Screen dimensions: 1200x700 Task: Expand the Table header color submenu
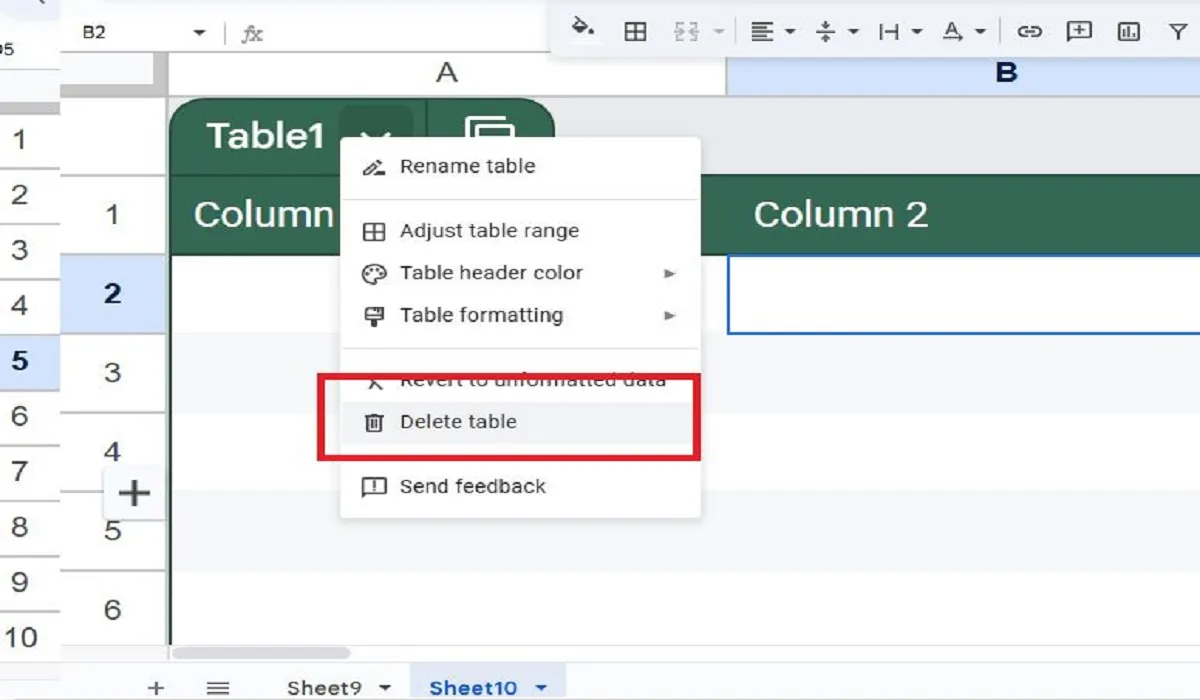[490, 272]
